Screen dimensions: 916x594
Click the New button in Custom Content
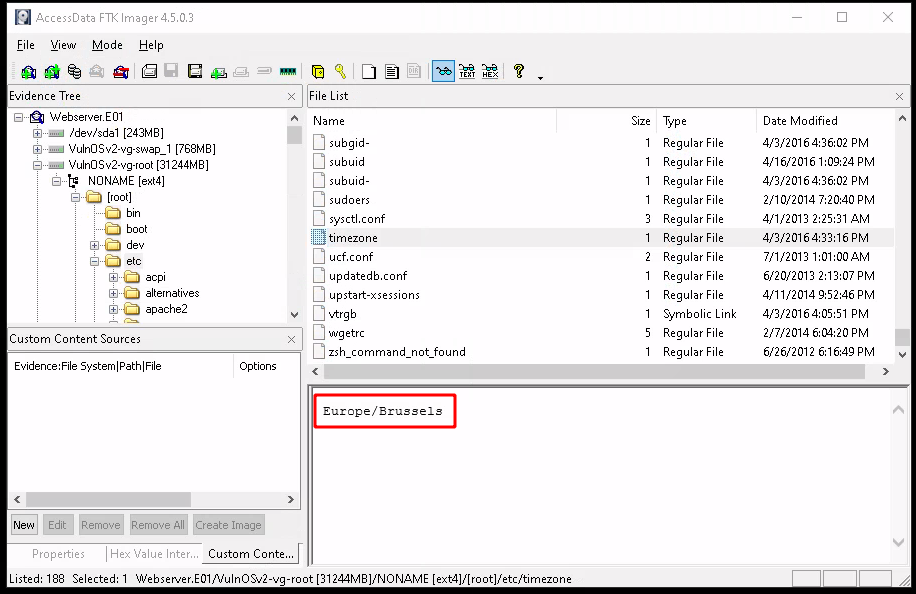coord(24,525)
